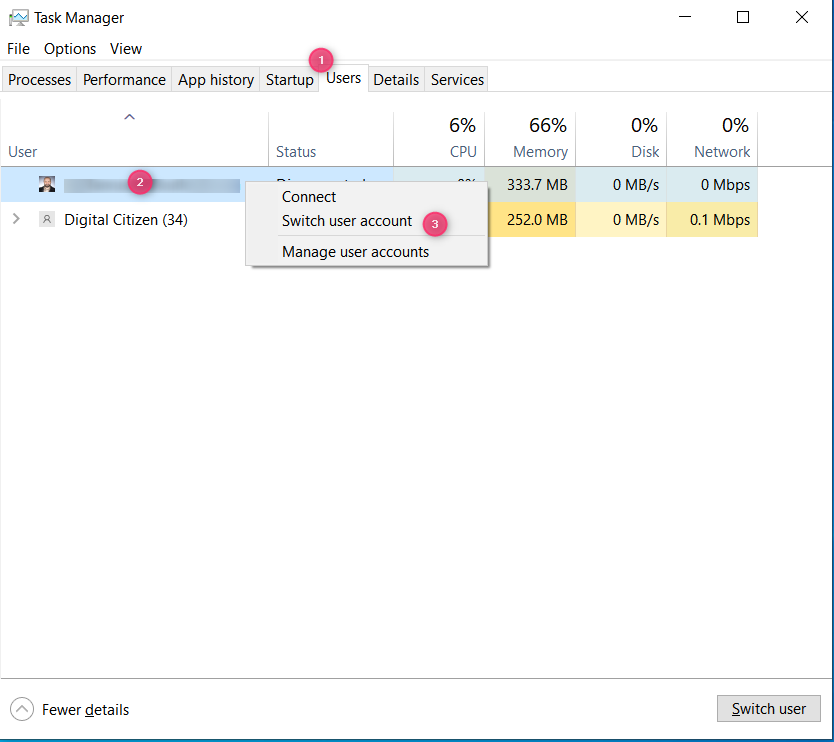The width and height of the screenshot is (834, 742).
Task: Switch to the Services tab
Action: [457, 79]
